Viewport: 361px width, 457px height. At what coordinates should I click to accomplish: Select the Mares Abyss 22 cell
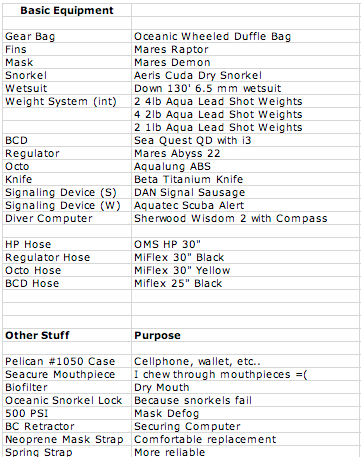click(x=246, y=153)
